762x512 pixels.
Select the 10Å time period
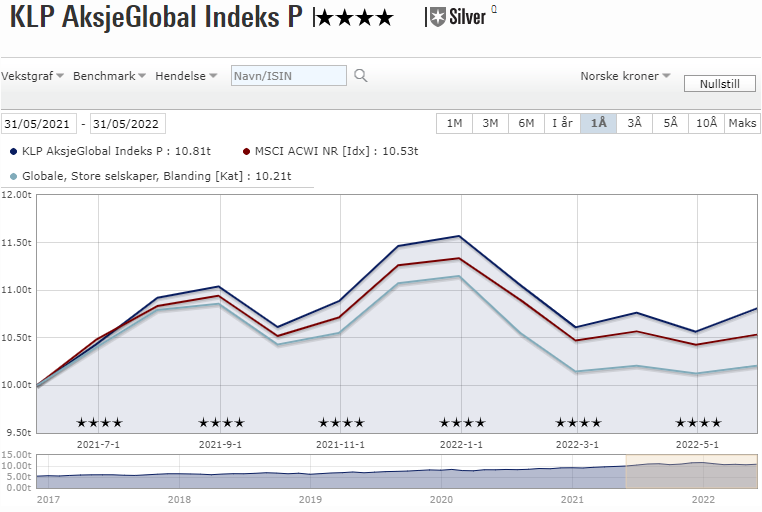click(x=706, y=123)
